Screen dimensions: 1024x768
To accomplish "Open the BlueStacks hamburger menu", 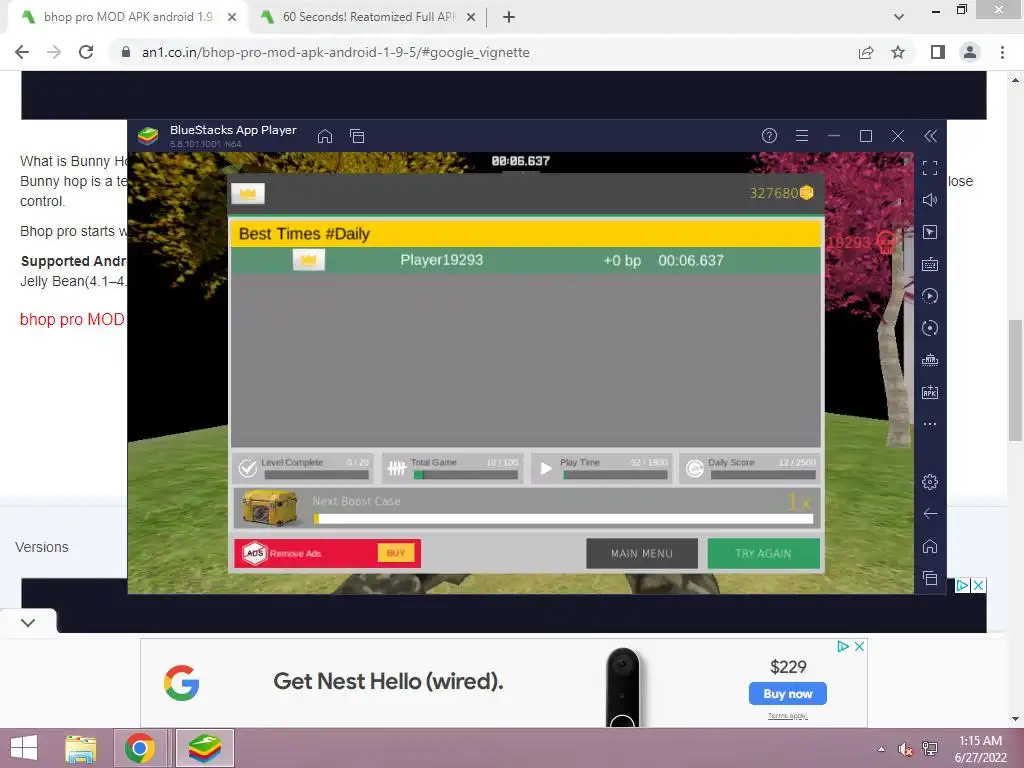I will click(802, 136).
